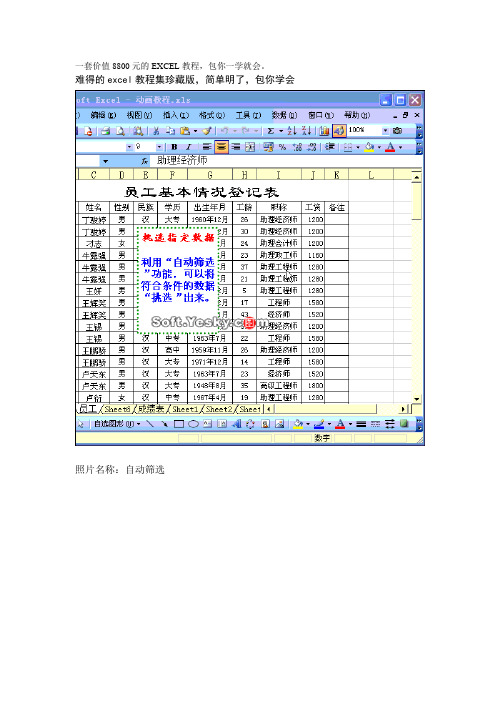Select the Arrow drawing tool

(x=164, y=424)
